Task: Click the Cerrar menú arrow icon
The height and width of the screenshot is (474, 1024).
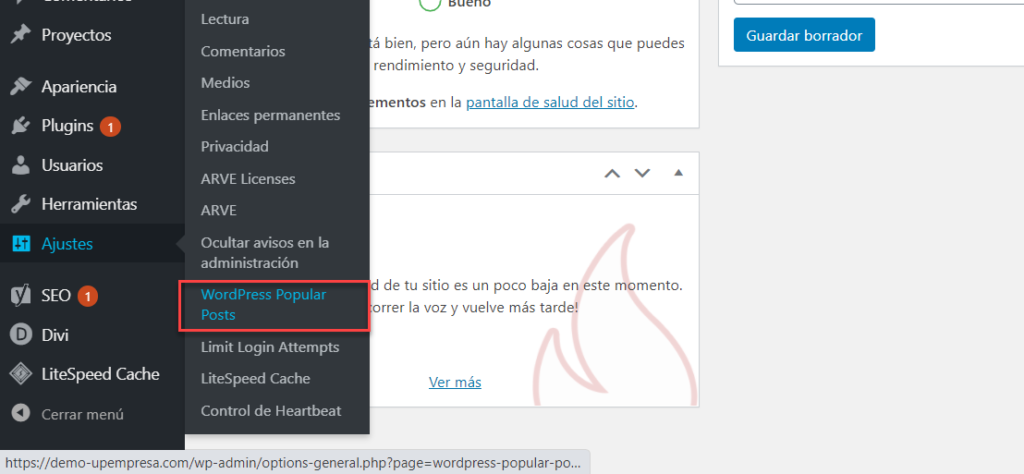Action: pos(21,414)
